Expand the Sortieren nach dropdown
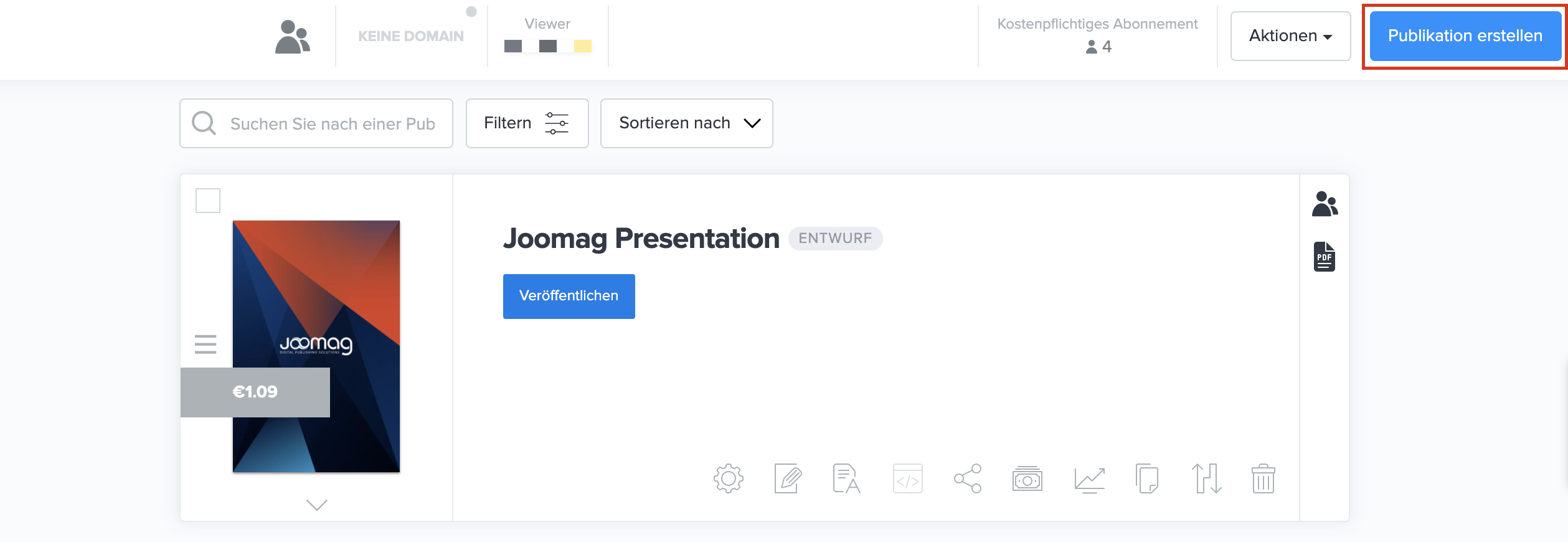 [x=686, y=123]
